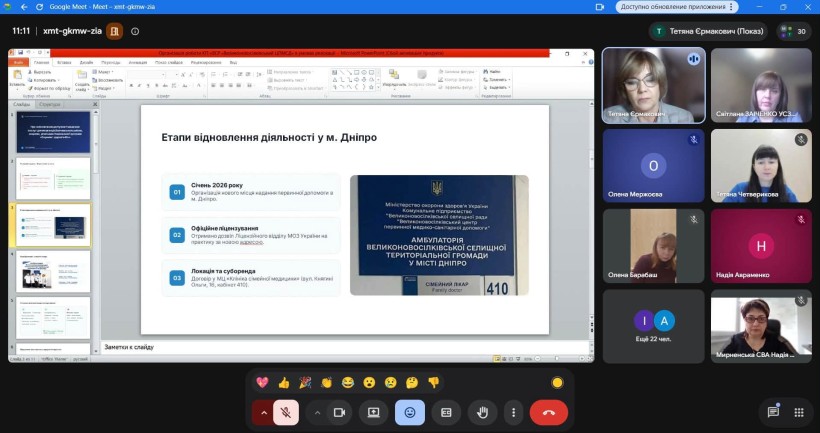The width and height of the screenshot is (820, 433).
Task: Reload the Google Meet page
Action: click(39, 7)
